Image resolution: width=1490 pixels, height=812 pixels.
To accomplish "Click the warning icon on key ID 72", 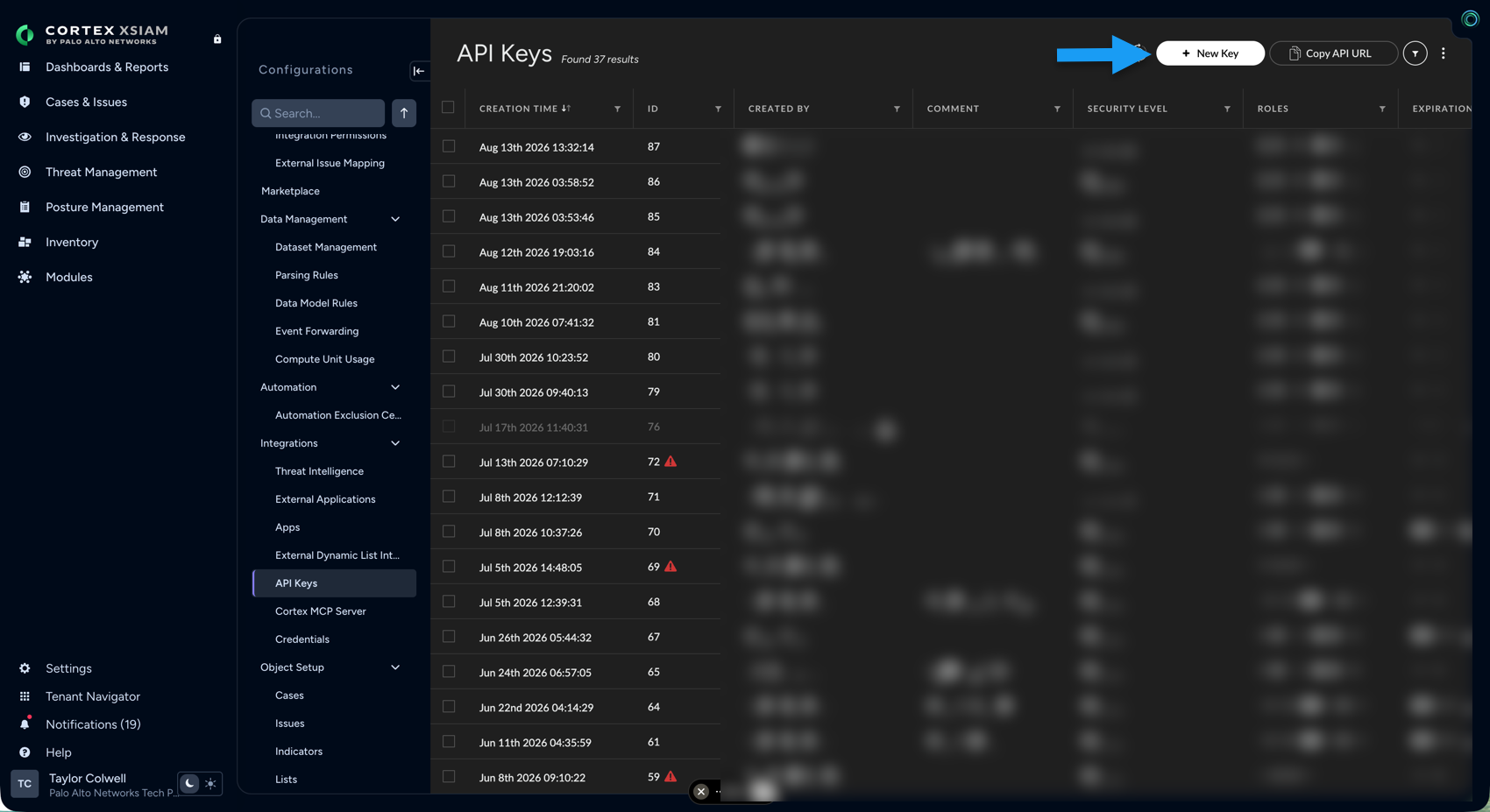I will coord(670,462).
